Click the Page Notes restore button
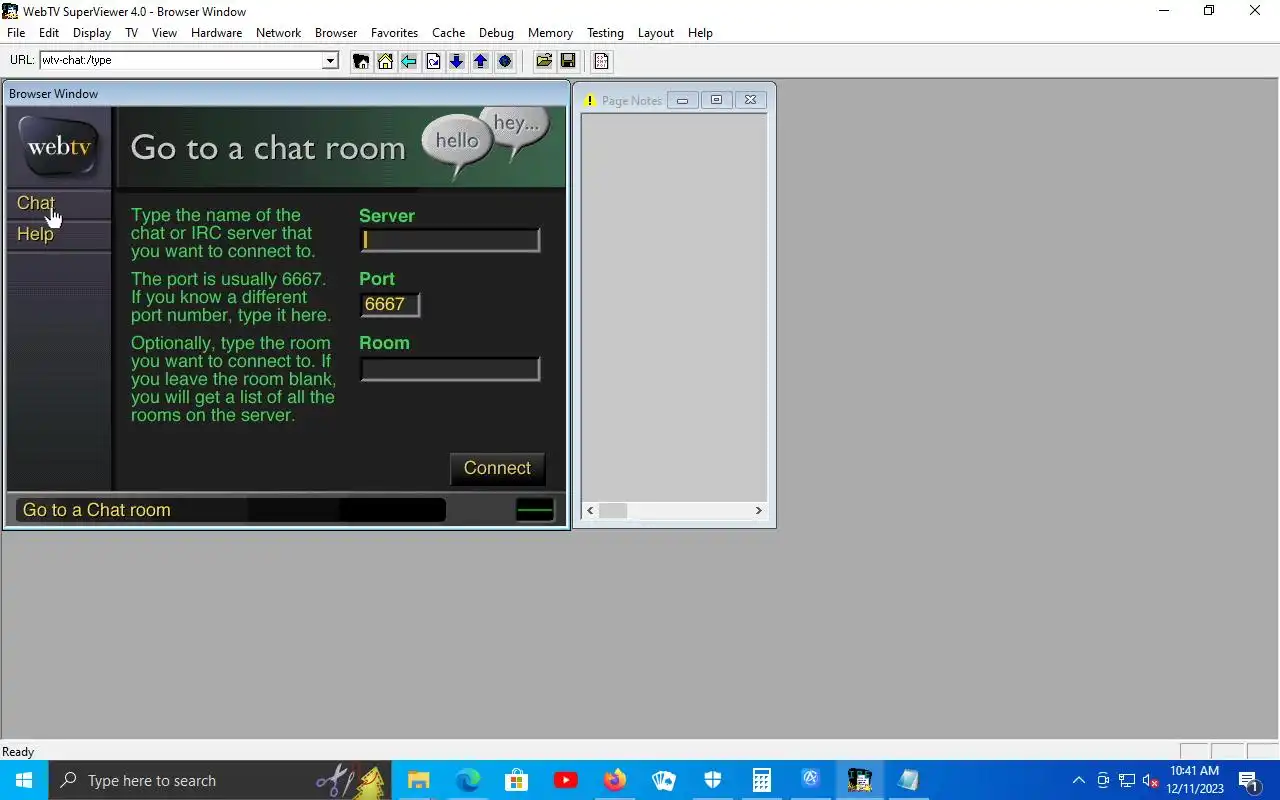The height and width of the screenshot is (800, 1280). (716, 100)
